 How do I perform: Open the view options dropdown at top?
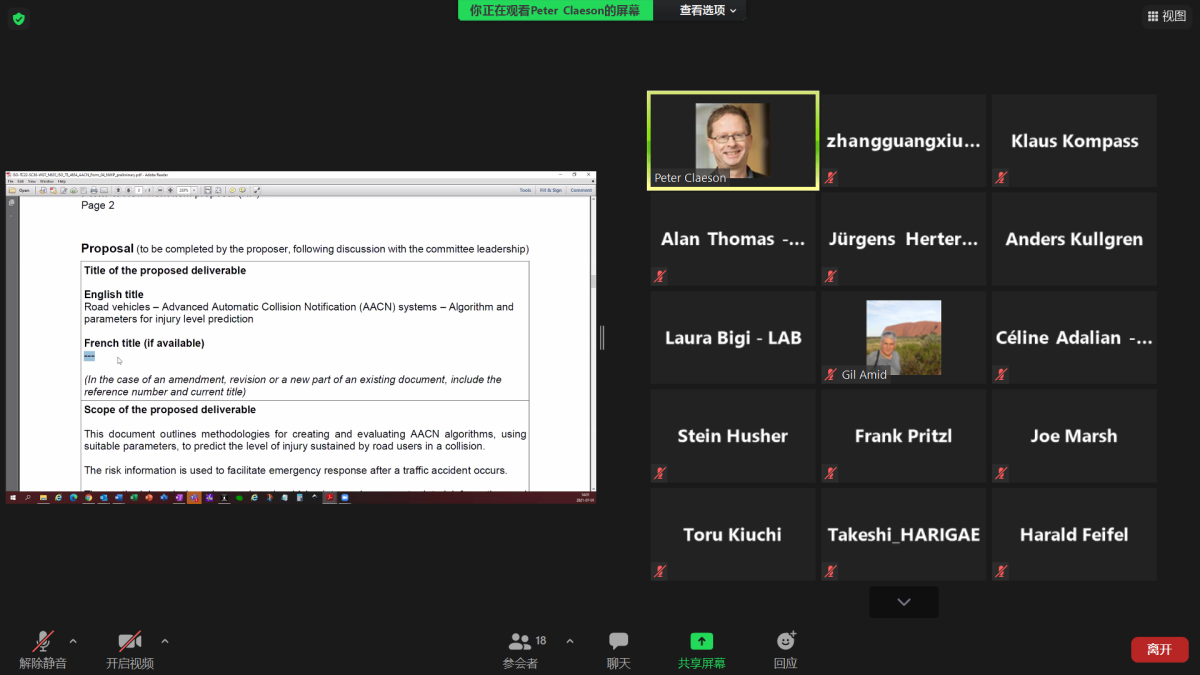(x=707, y=10)
